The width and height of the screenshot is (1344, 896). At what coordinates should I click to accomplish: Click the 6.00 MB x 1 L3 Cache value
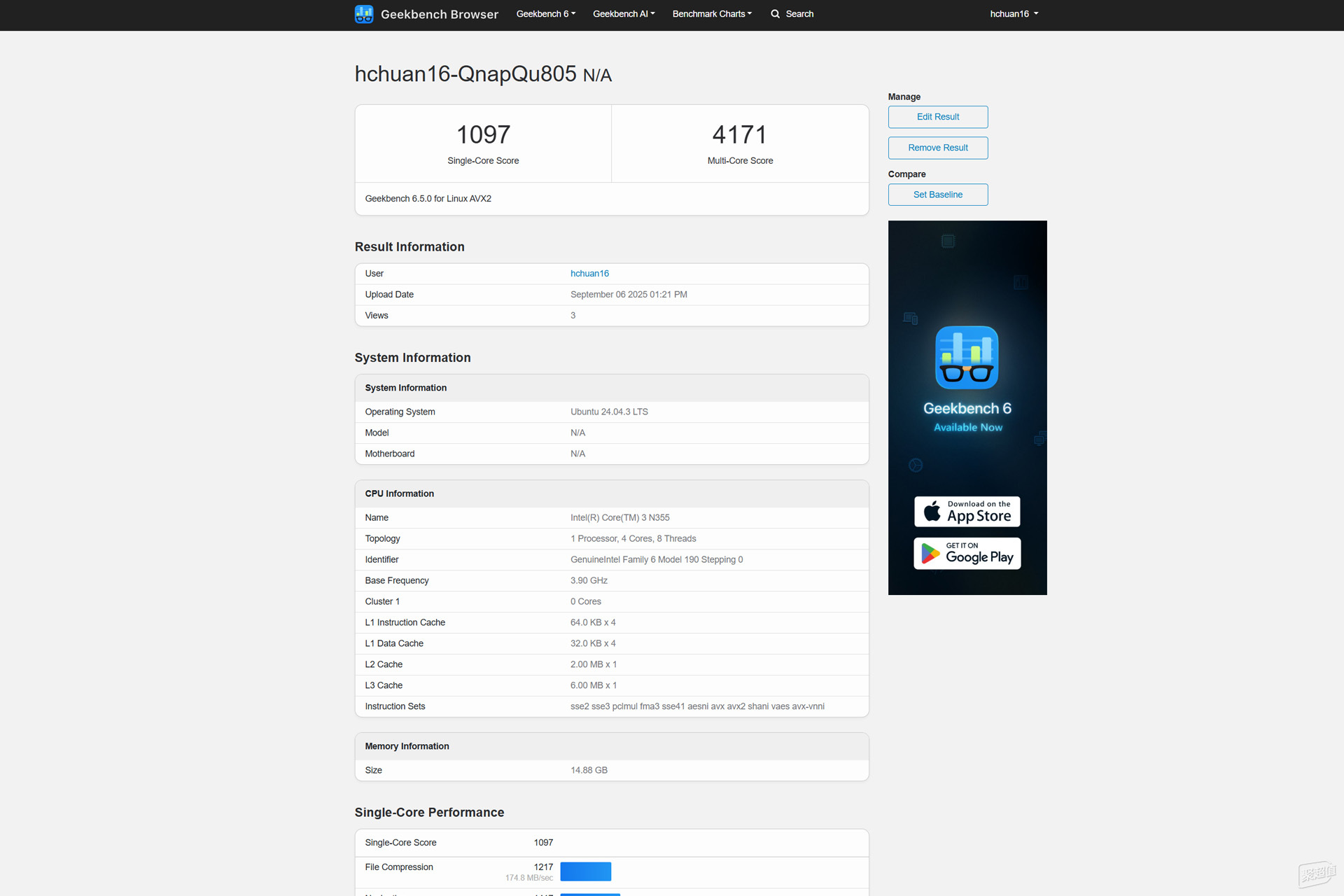coord(594,686)
